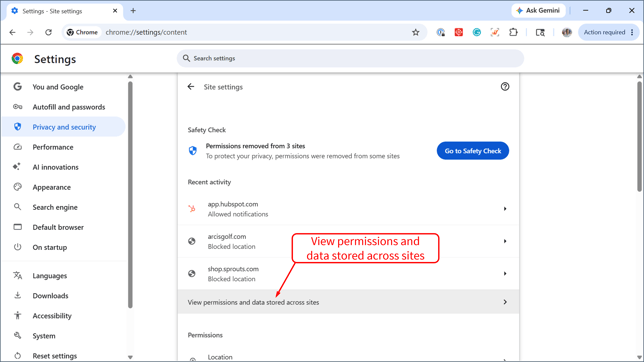Screen dimensions: 644x362
Task: Open Accessibility settings
Action: pyautogui.click(x=64, y=316)
